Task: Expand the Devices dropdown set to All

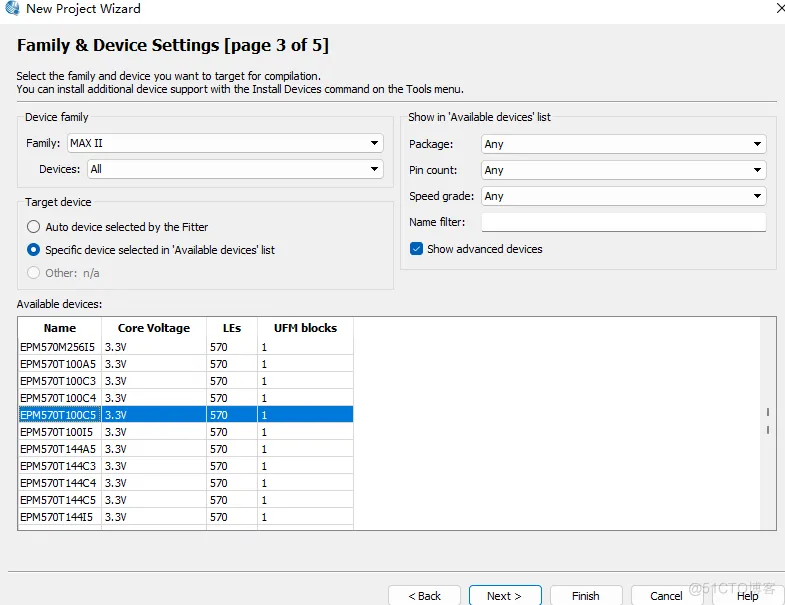Action: click(x=234, y=169)
